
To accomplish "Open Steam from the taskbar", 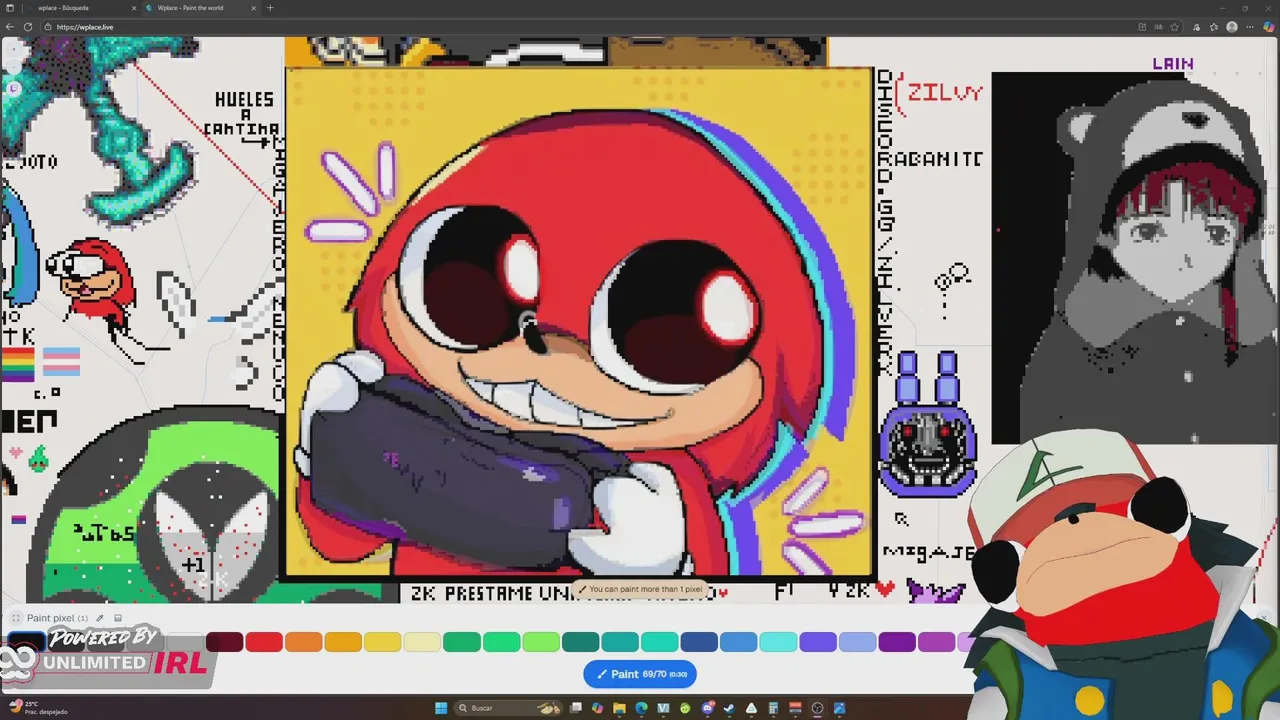I will tap(729, 708).
